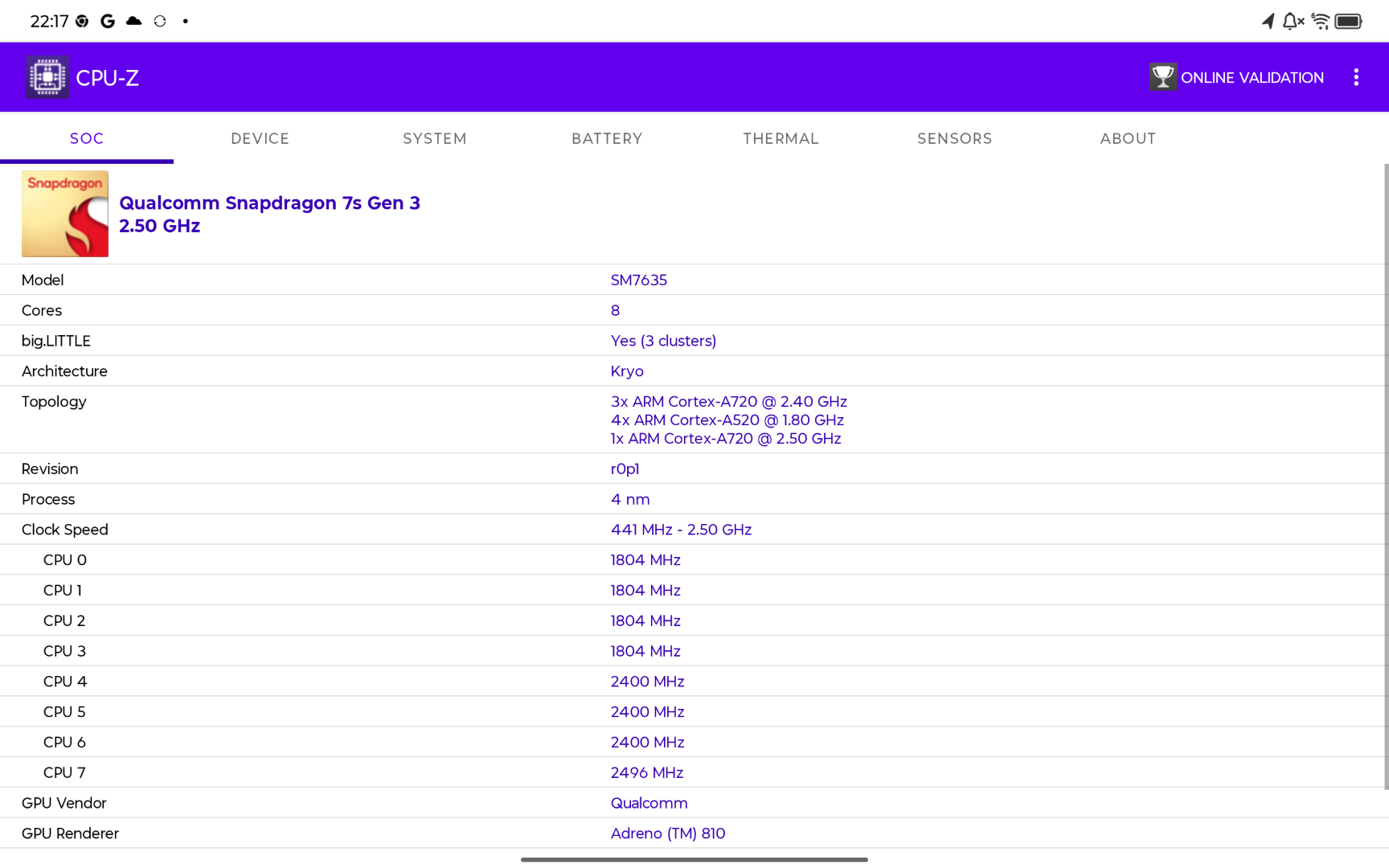
Task: Tap the online validation trophy icon
Action: coord(1162,77)
